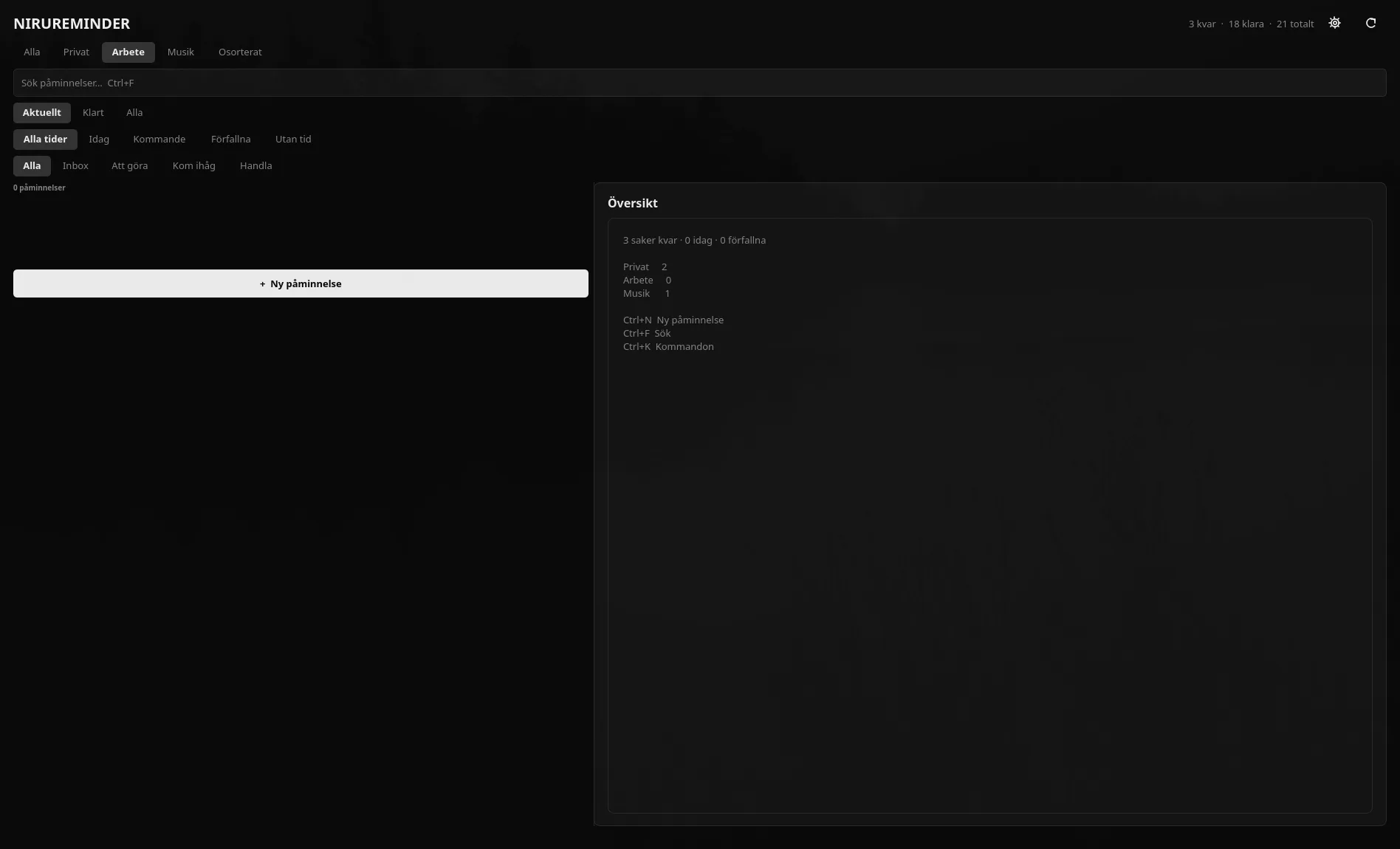Click the Musik 1 overview row

point(647,294)
